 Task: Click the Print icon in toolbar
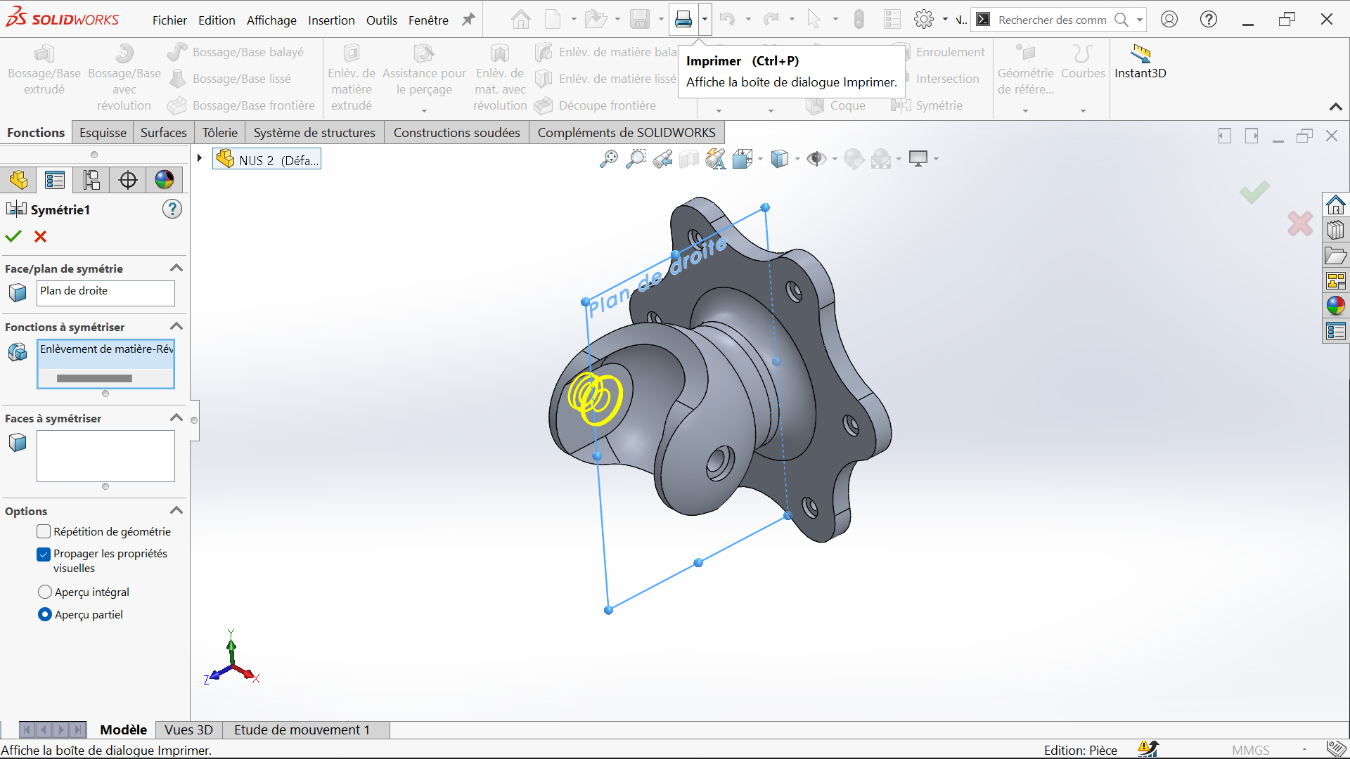(x=683, y=19)
